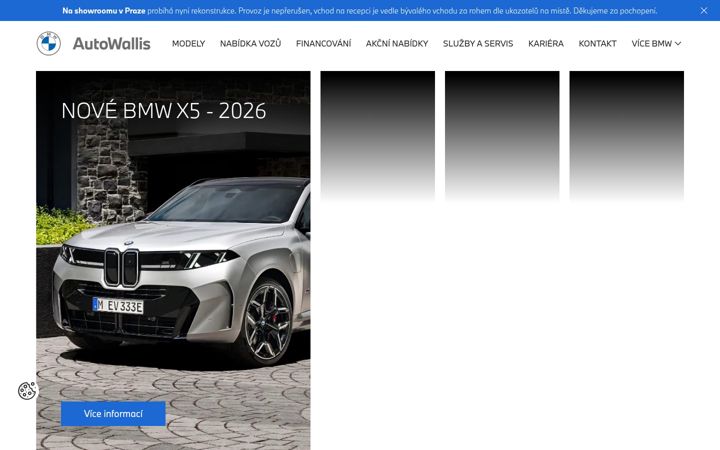Open the first gradient placeholder card

coord(377,136)
